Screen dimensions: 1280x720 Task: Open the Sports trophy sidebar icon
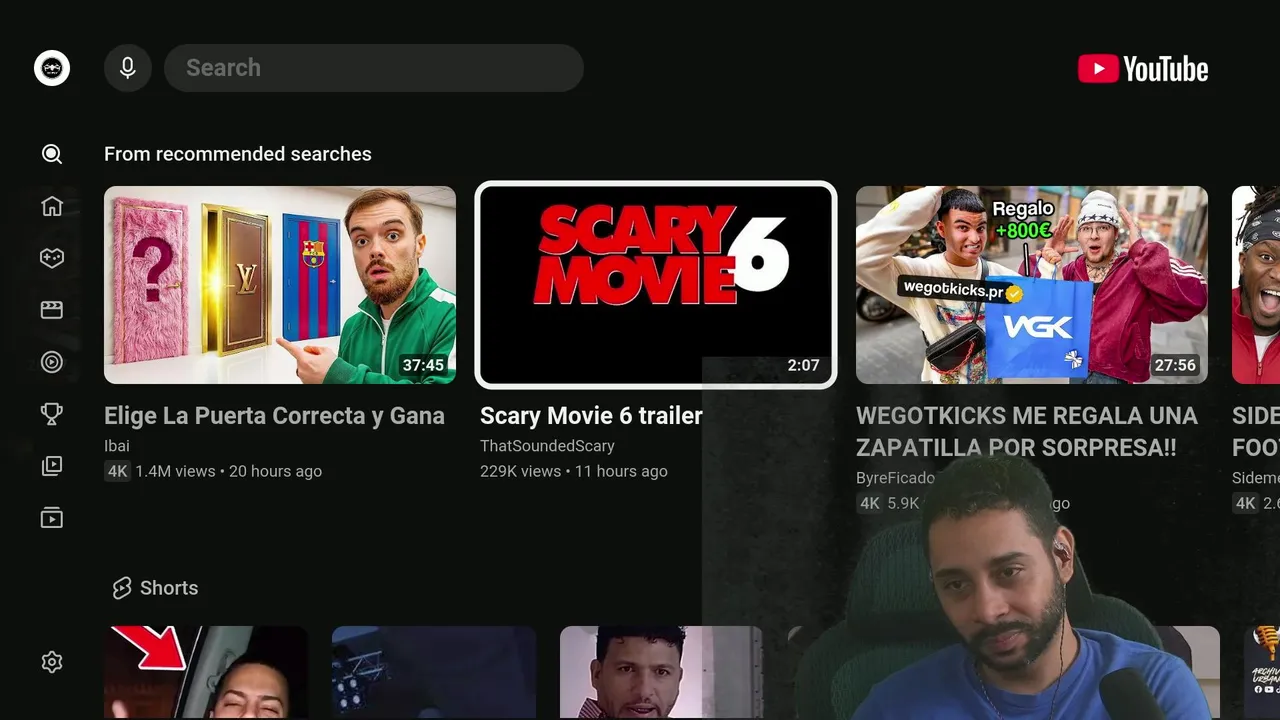click(52, 414)
